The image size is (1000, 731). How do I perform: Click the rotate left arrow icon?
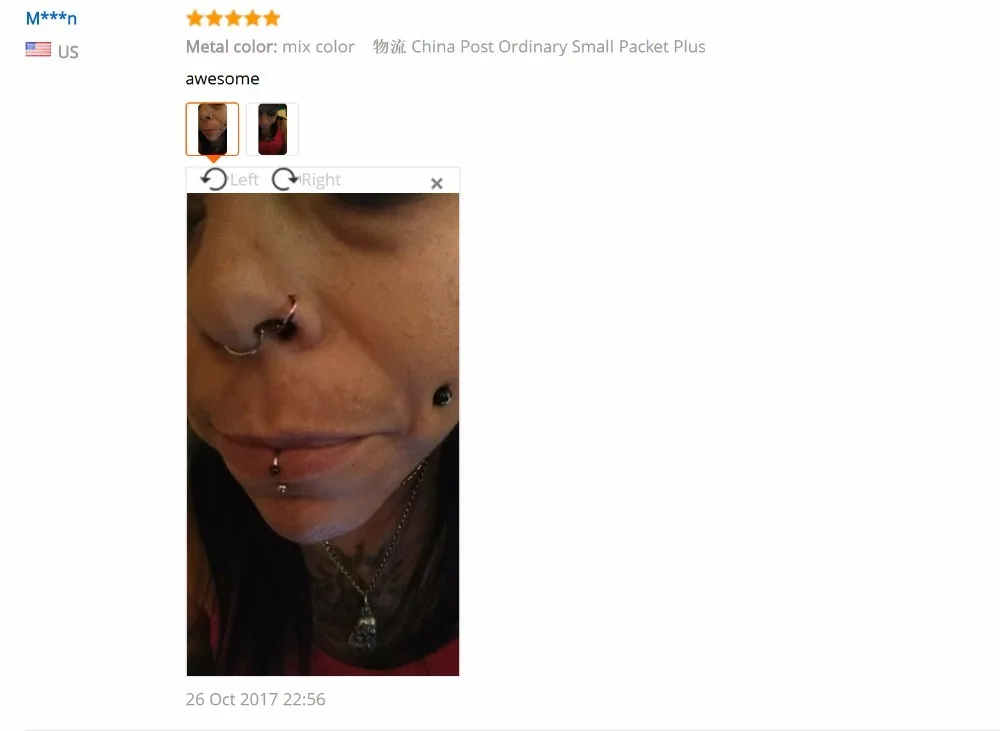coord(214,179)
